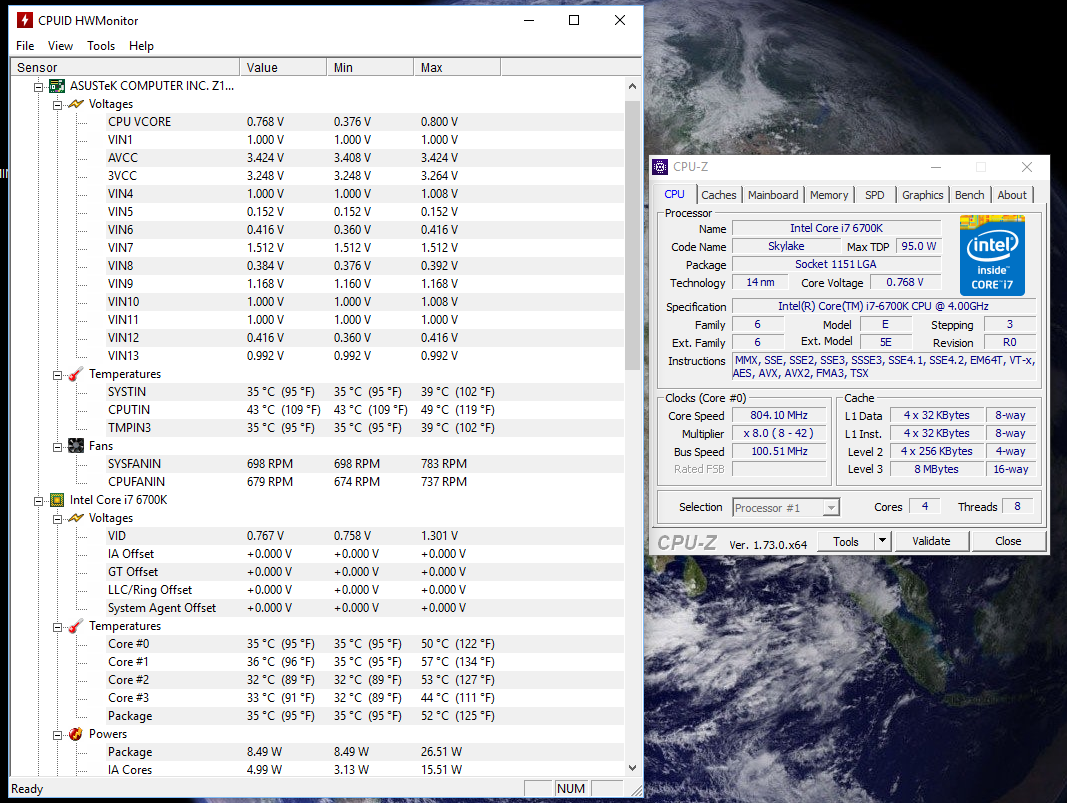
Task: Open the Help menu in HWMonitor
Action: pyautogui.click(x=142, y=46)
